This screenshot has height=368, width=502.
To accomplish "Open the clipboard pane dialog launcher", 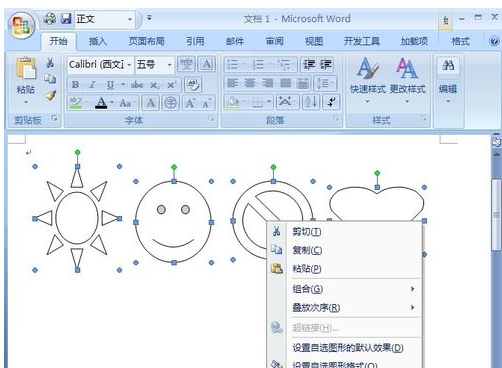I will [55, 118].
